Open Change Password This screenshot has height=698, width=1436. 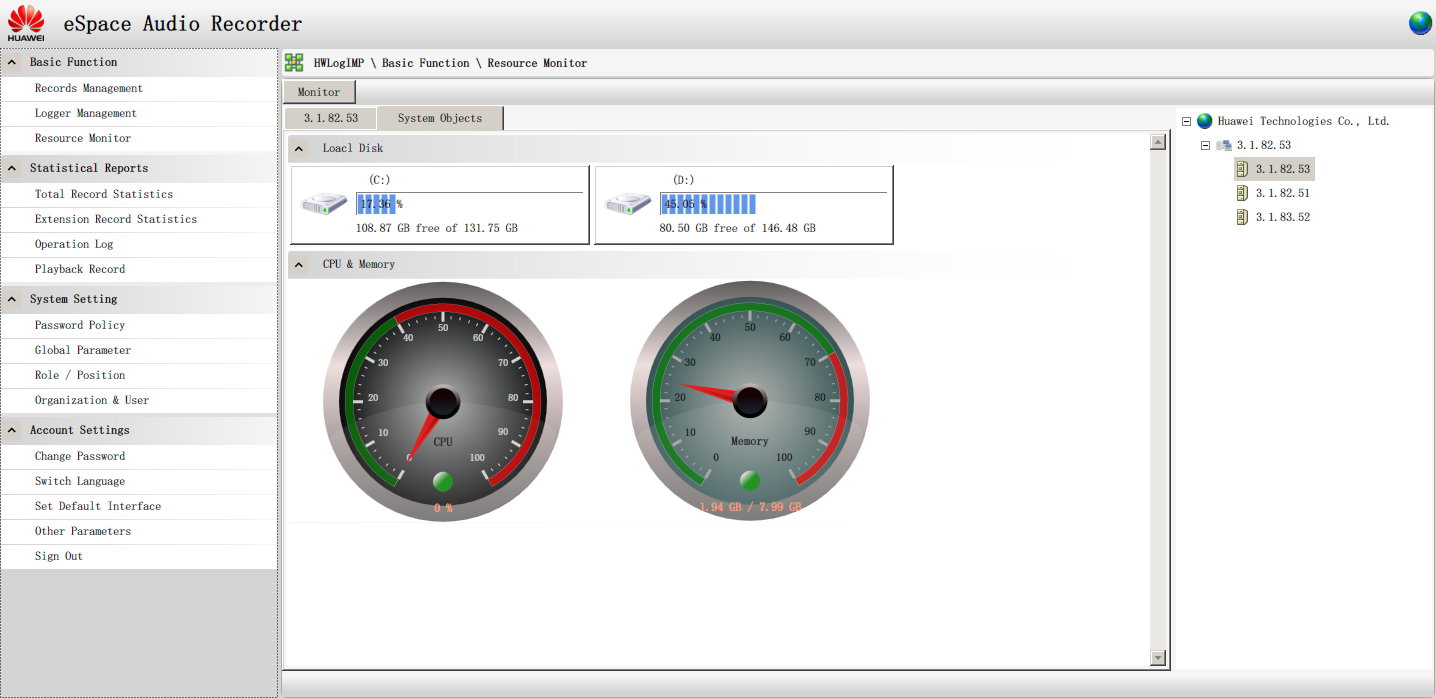(80, 456)
